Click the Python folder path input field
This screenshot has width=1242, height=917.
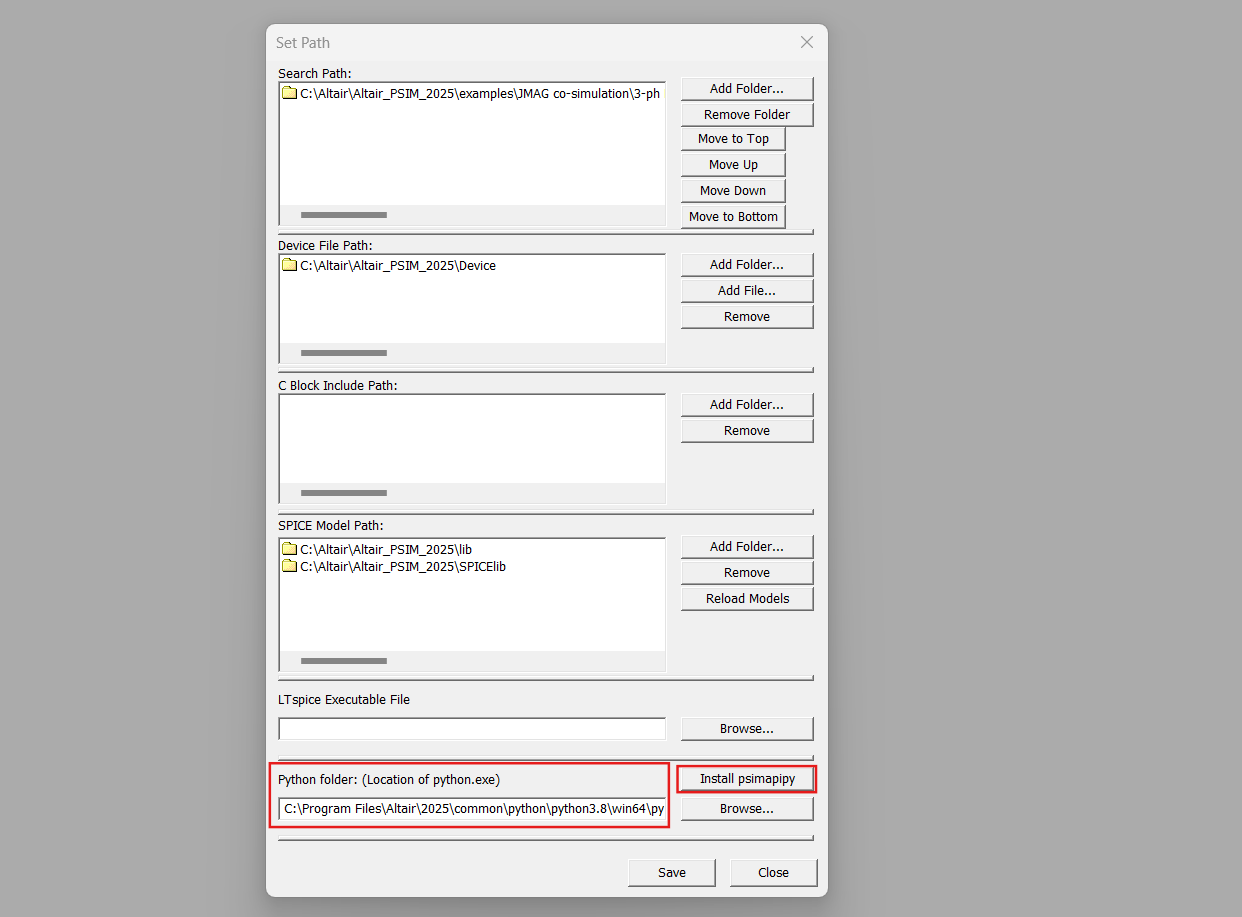pos(472,809)
